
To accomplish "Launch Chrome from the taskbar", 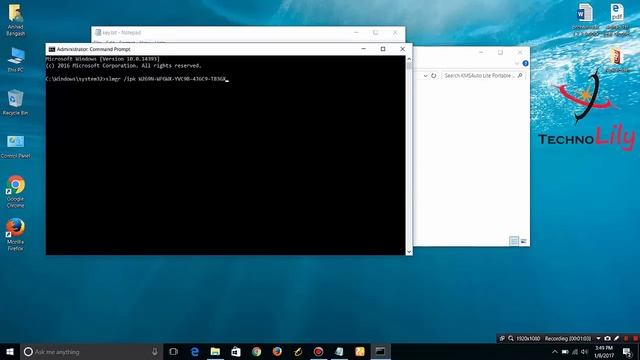I will 256,351.
